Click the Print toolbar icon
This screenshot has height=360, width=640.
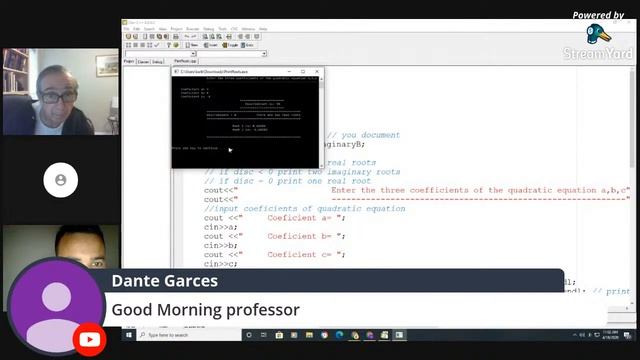point(176,36)
